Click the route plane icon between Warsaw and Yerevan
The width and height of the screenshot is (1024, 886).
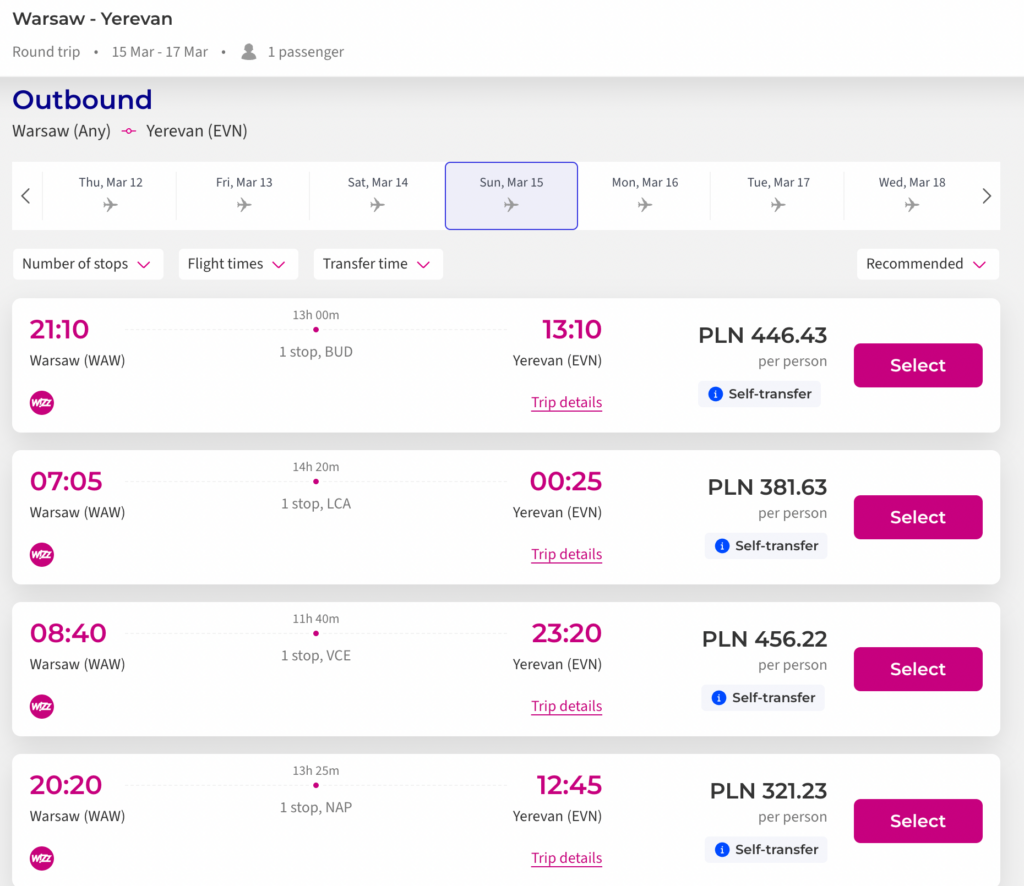128,131
